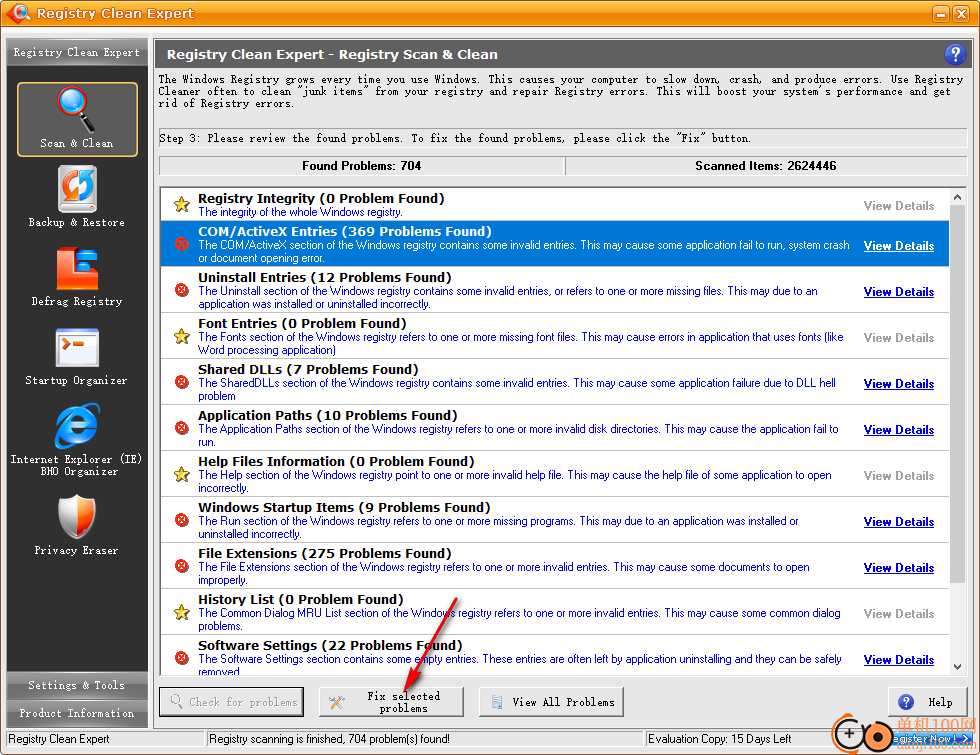
Task: Open the Product Information section
Action: point(77,713)
